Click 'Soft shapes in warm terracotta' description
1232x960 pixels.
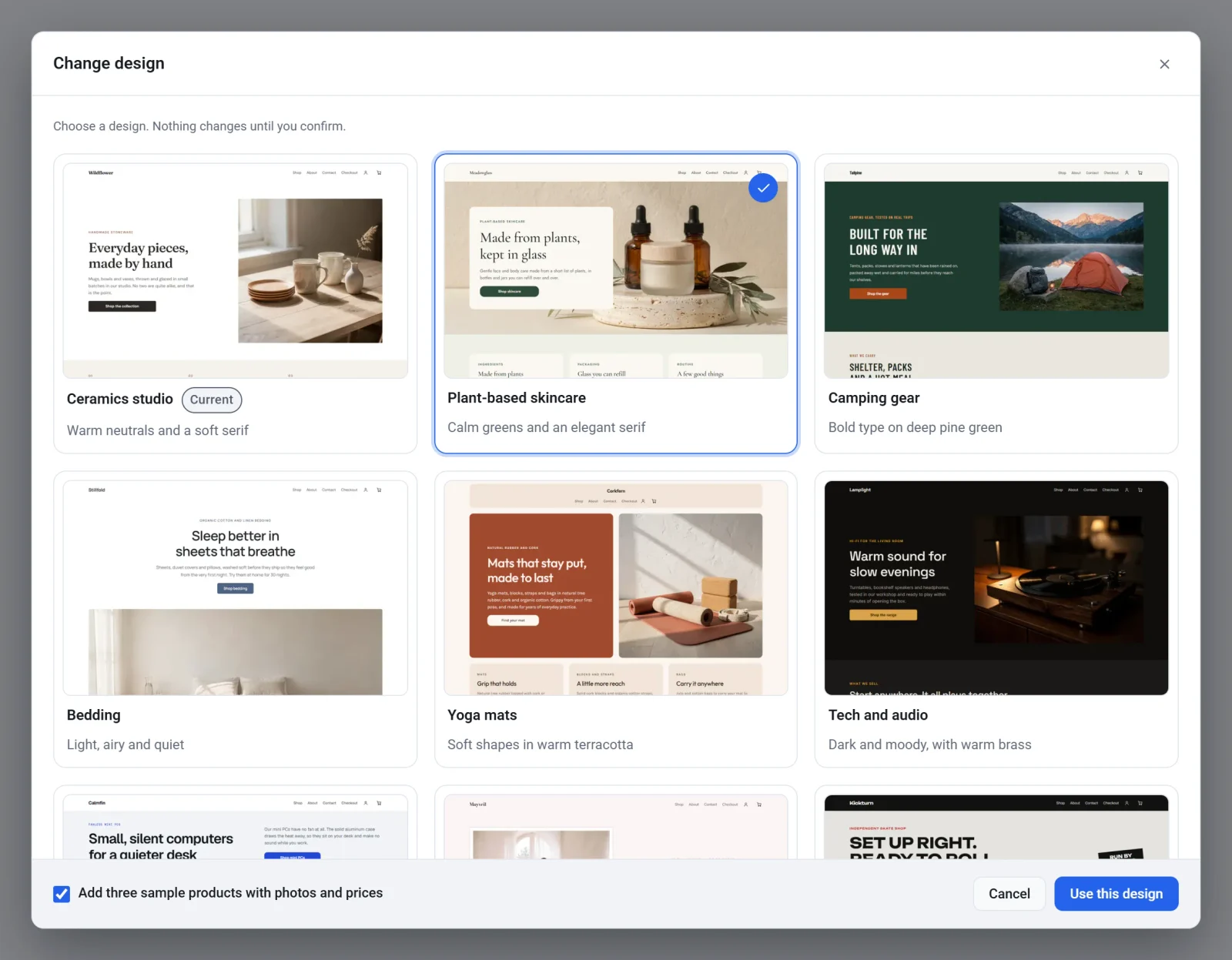coord(541,744)
